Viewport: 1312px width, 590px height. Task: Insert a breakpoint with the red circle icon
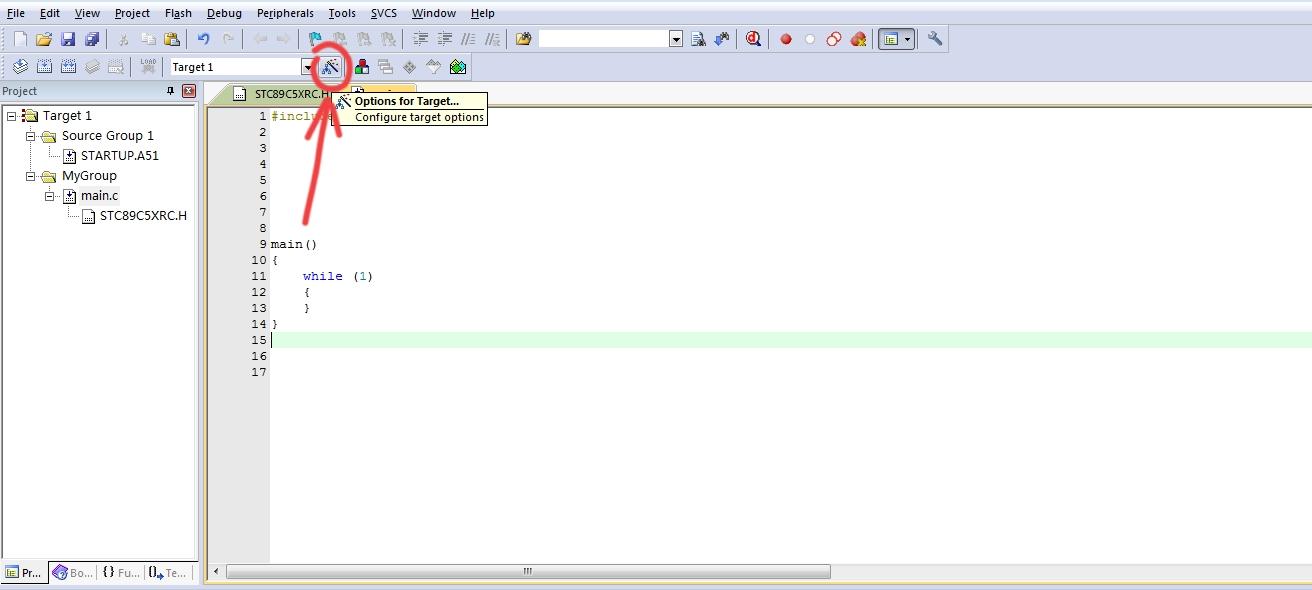coord(786,39)
